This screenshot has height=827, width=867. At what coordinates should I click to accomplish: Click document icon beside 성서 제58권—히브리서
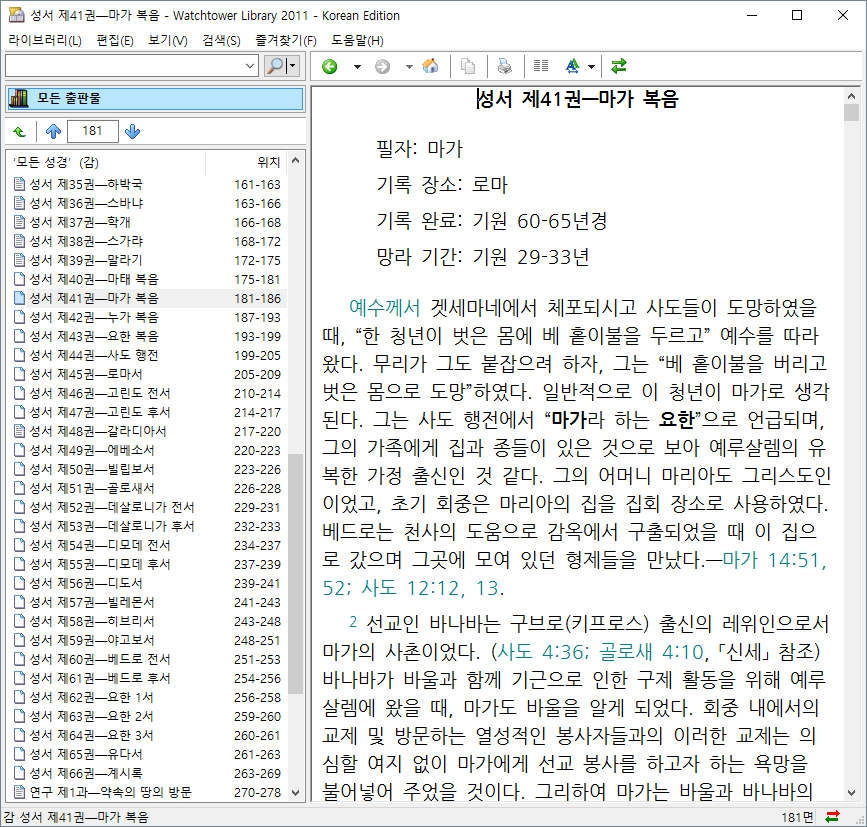(19, 621)
